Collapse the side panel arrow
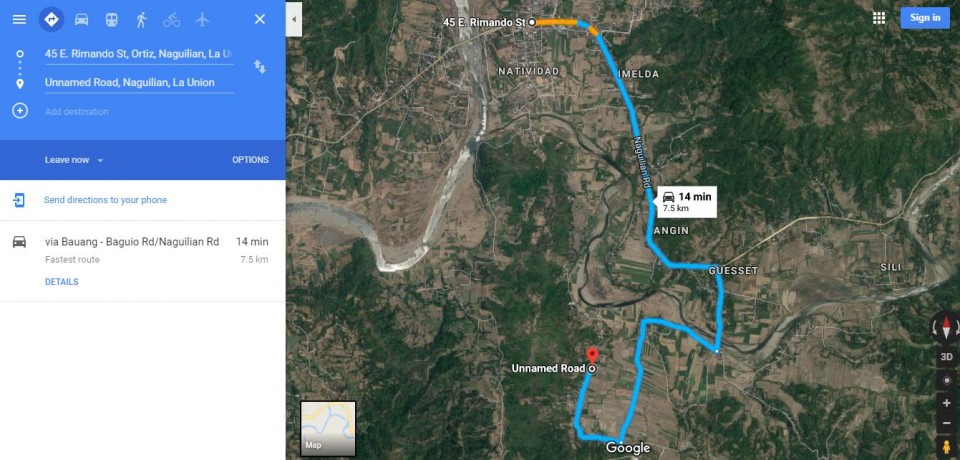Viewport: 960px width, 460px height. point(294,19)
